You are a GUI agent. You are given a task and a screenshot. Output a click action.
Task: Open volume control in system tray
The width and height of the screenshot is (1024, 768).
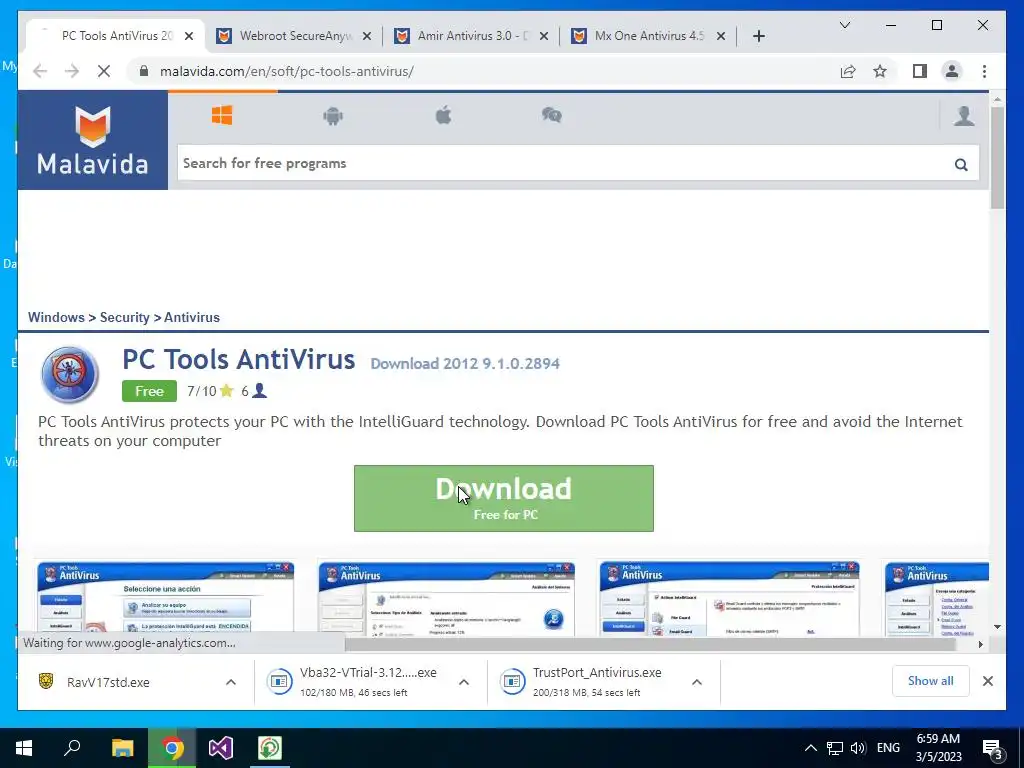pyautogui.click(x=858, y=748)
